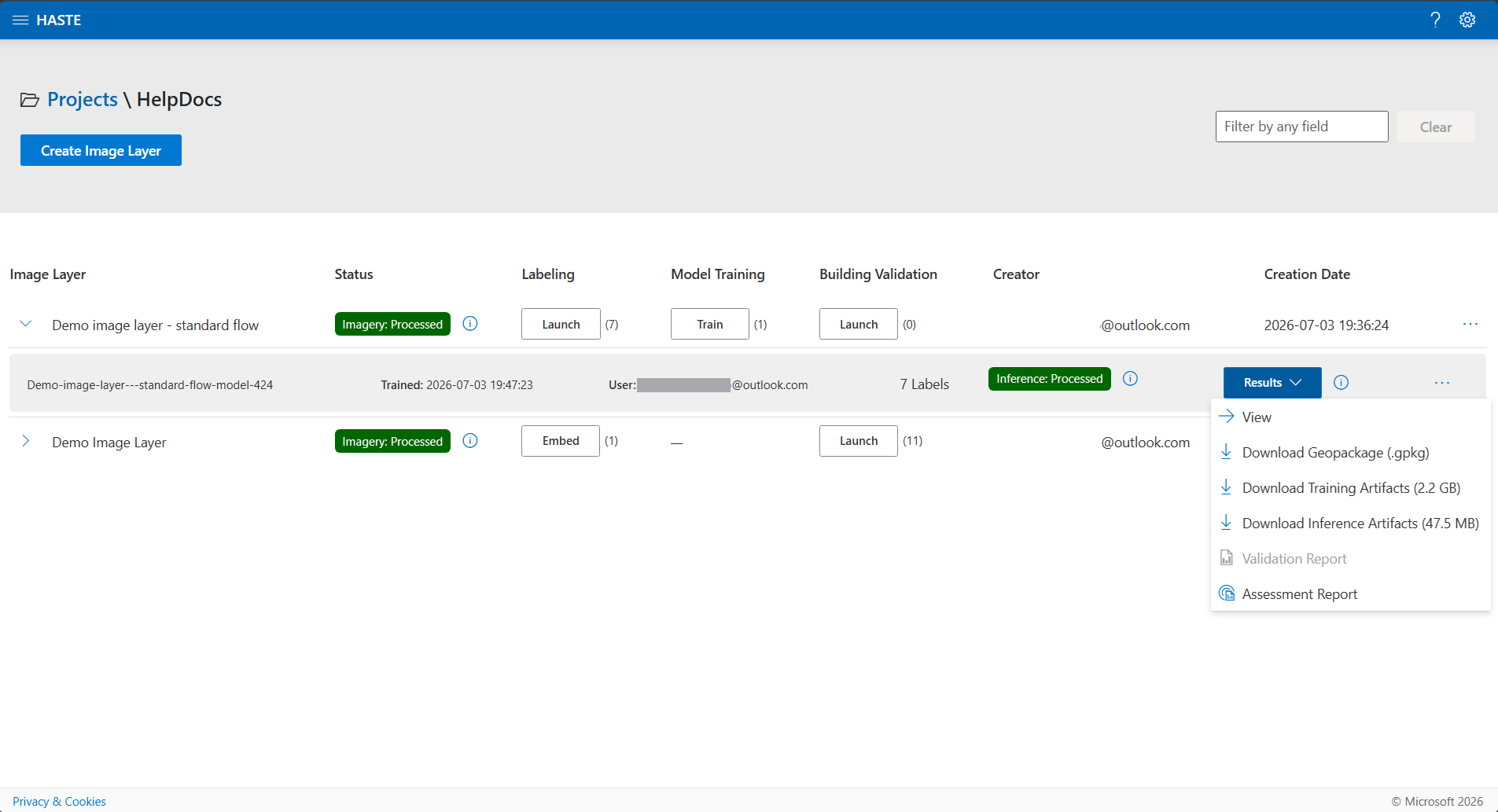Open the settings gear icon
This screenshot has height=812, width=1498.
[1467, 20]
